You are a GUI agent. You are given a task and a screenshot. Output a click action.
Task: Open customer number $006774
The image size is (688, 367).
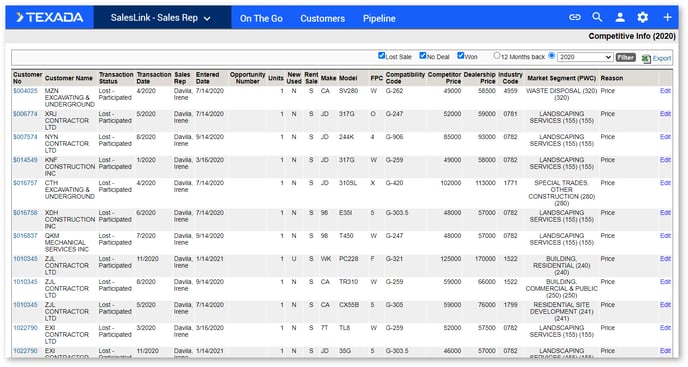pos(25,114)
